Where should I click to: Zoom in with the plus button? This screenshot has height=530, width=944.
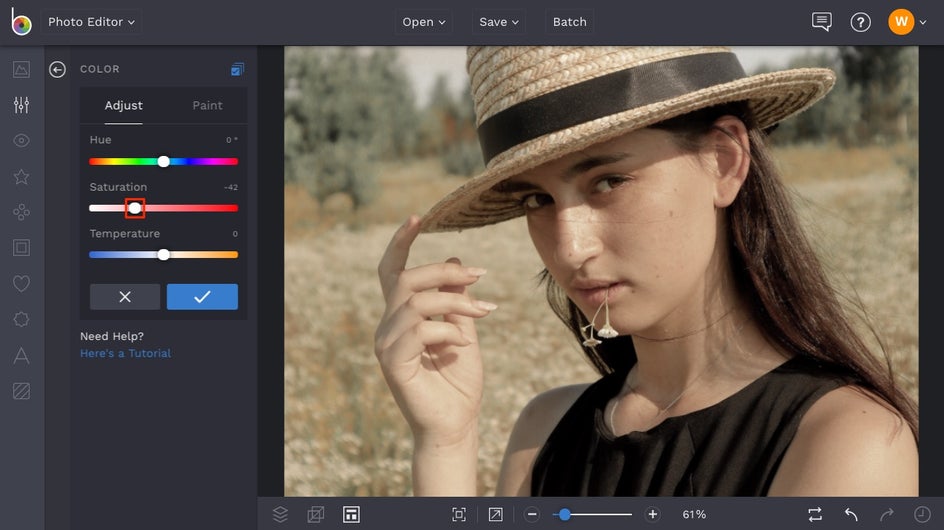pos(653,514)
